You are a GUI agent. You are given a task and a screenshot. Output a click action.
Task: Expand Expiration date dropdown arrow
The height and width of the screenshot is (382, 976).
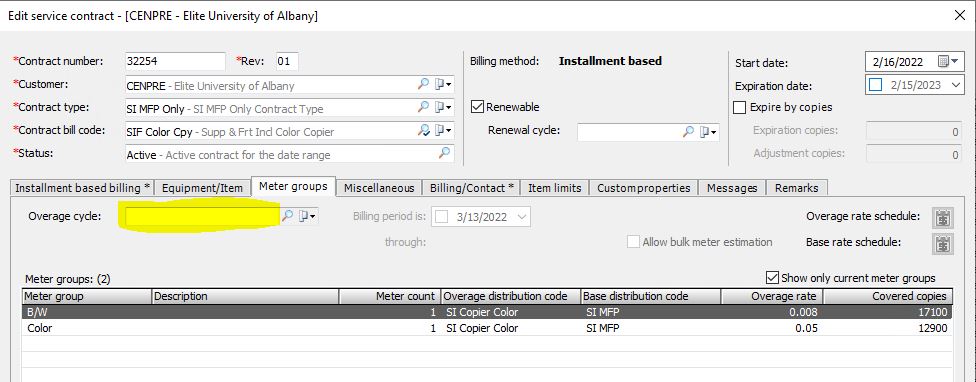pyautogui.click(x=955, y=85)
